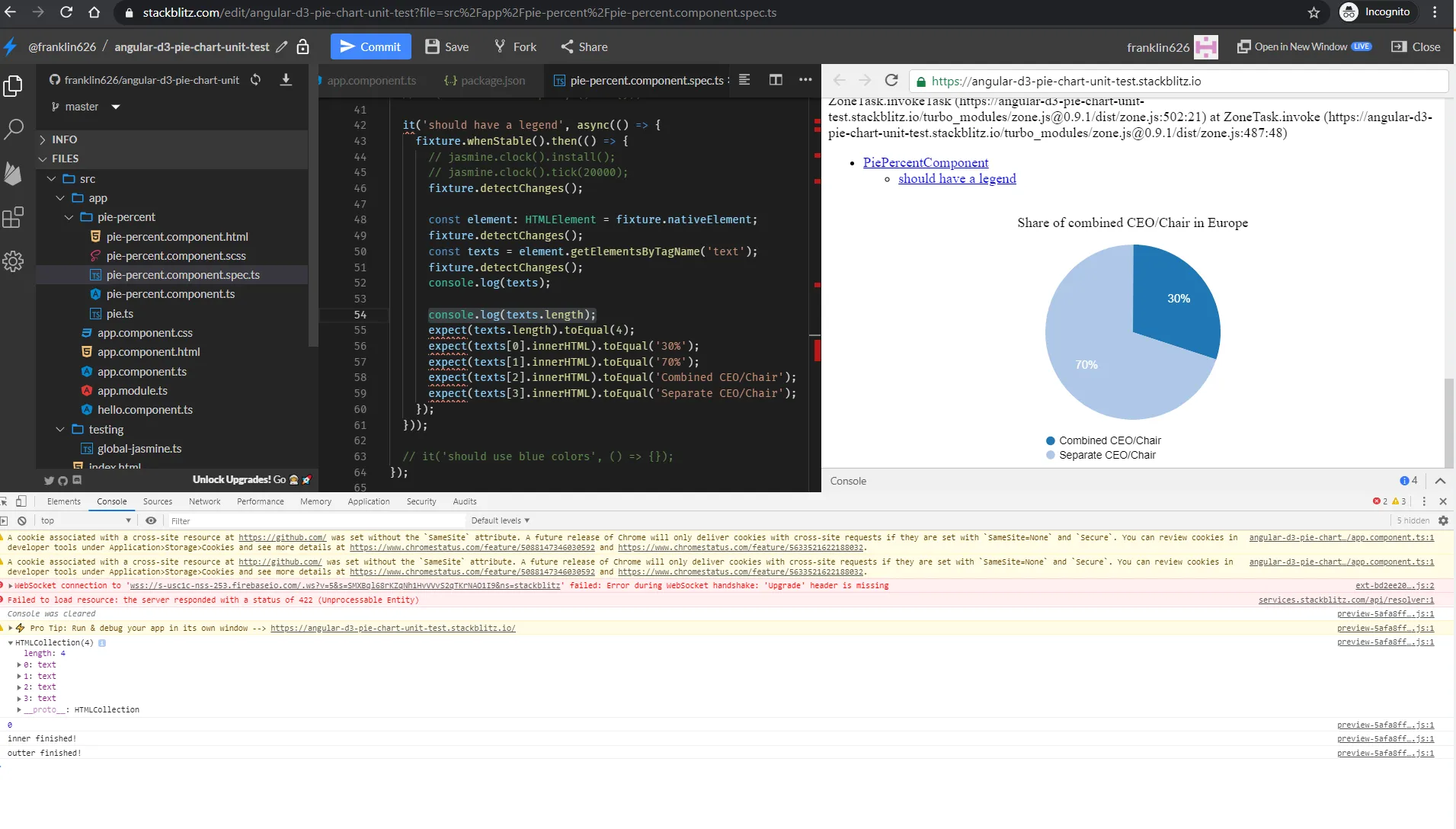Open the Performance tab in DevTools
1456x829 pixels.
(x=261, y=502)
